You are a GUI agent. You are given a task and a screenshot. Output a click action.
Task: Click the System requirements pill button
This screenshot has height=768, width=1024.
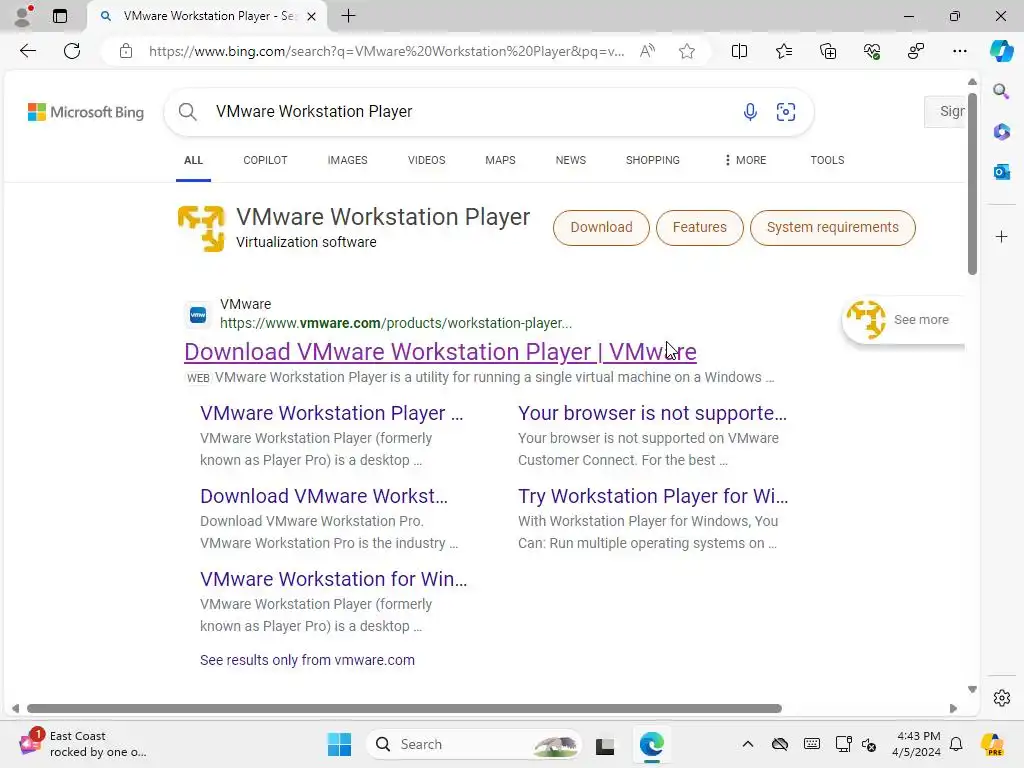click(x=833, y=227)
